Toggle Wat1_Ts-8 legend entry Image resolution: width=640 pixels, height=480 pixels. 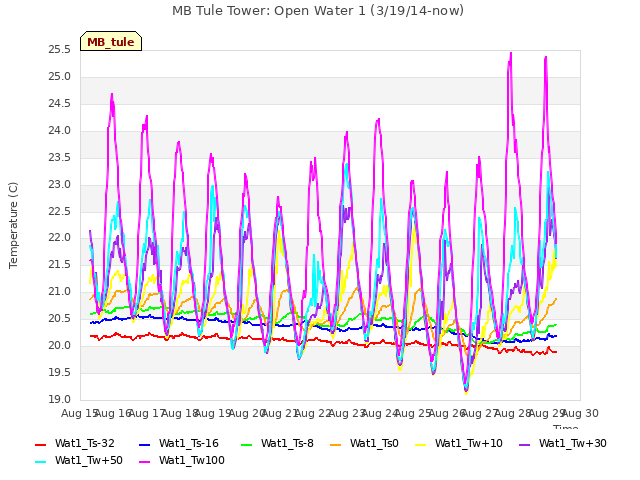(277, 443)
